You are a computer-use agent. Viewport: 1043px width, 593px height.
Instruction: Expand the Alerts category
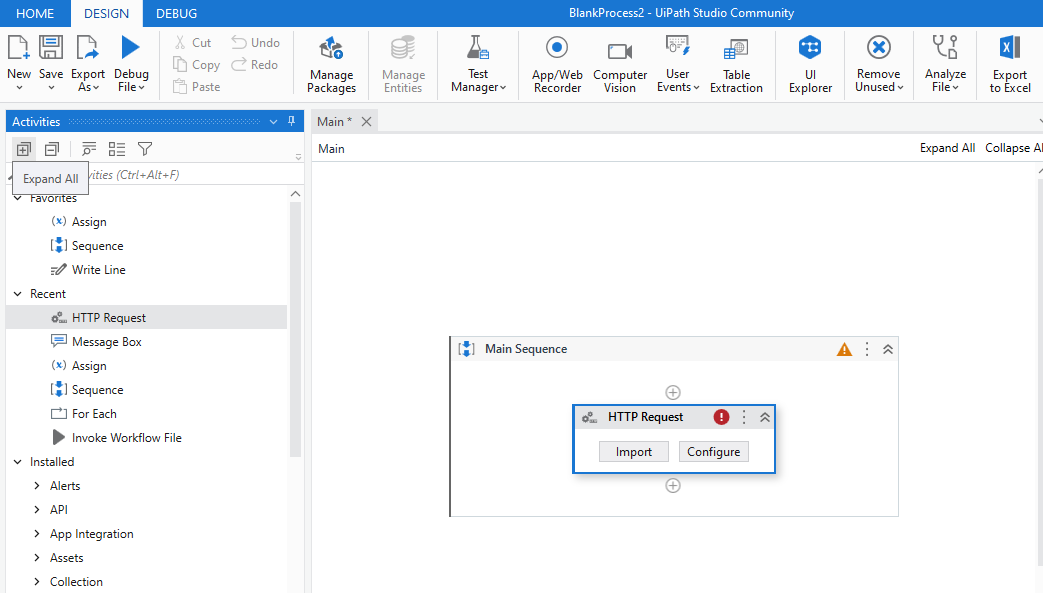point(37,485)
